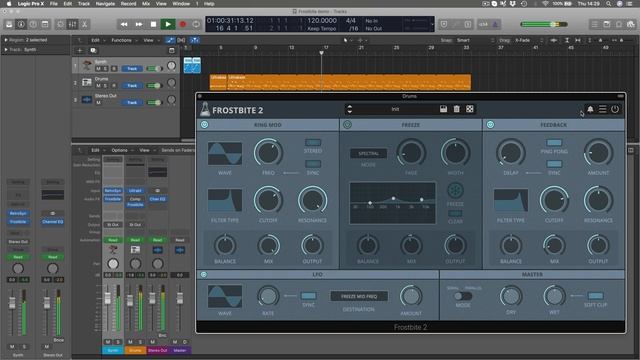Screen dimensions: 640x360
Task: Open the Drag X-Fade dropdown
Action: 529,40
